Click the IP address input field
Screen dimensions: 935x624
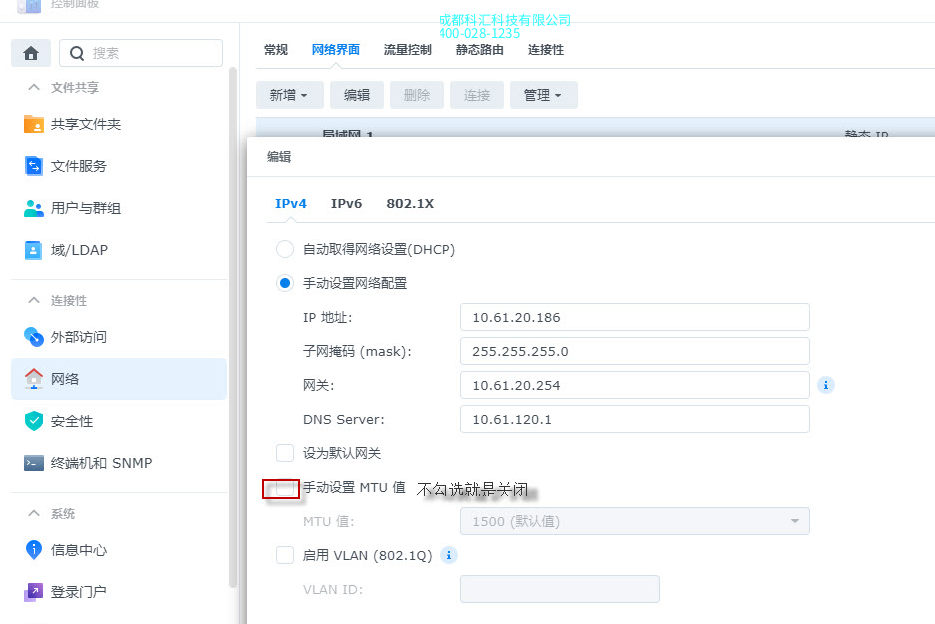(634, 317)
